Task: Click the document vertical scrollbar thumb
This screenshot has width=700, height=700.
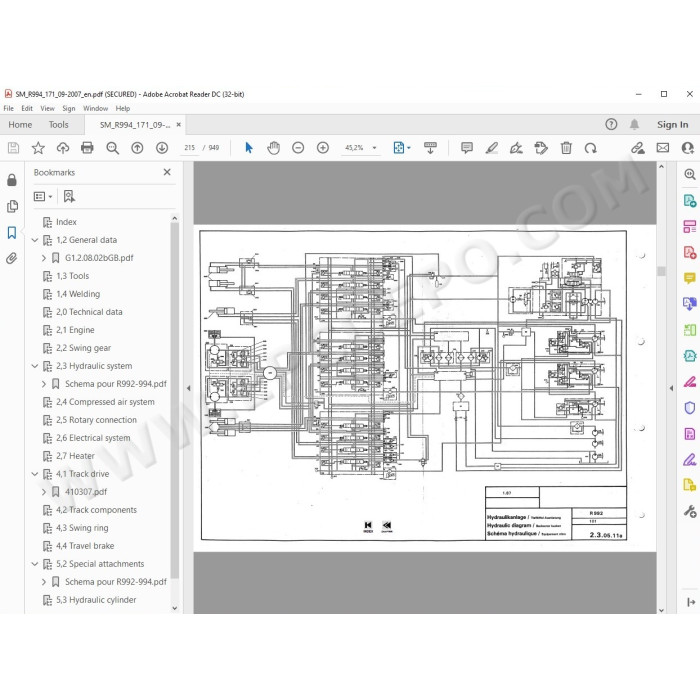Action: tap(661, 271)
